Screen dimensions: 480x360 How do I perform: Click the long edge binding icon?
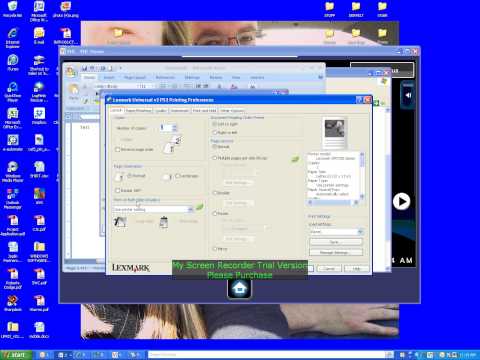click(x=120, y=222)
